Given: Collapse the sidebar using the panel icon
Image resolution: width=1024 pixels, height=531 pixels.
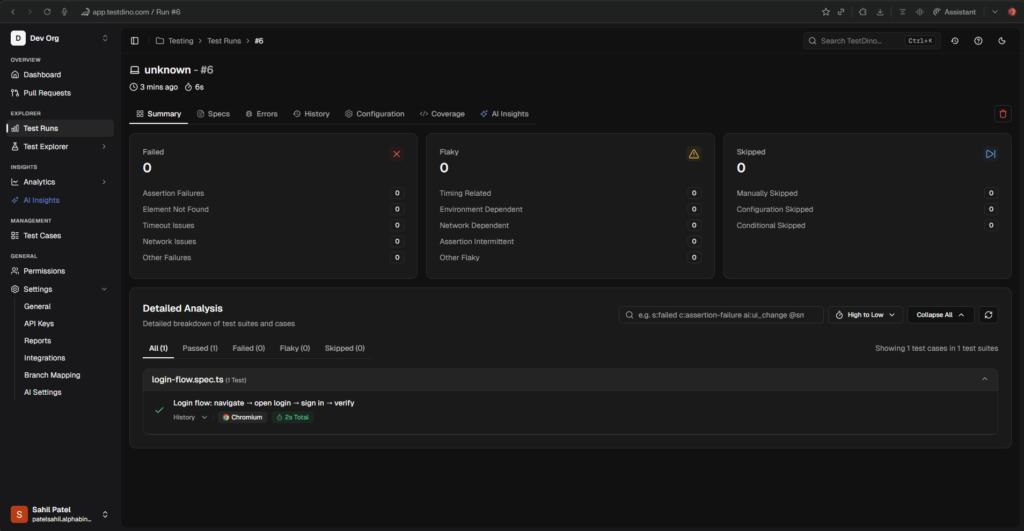Looking at the screenshot, I should [x=135, y=41].
